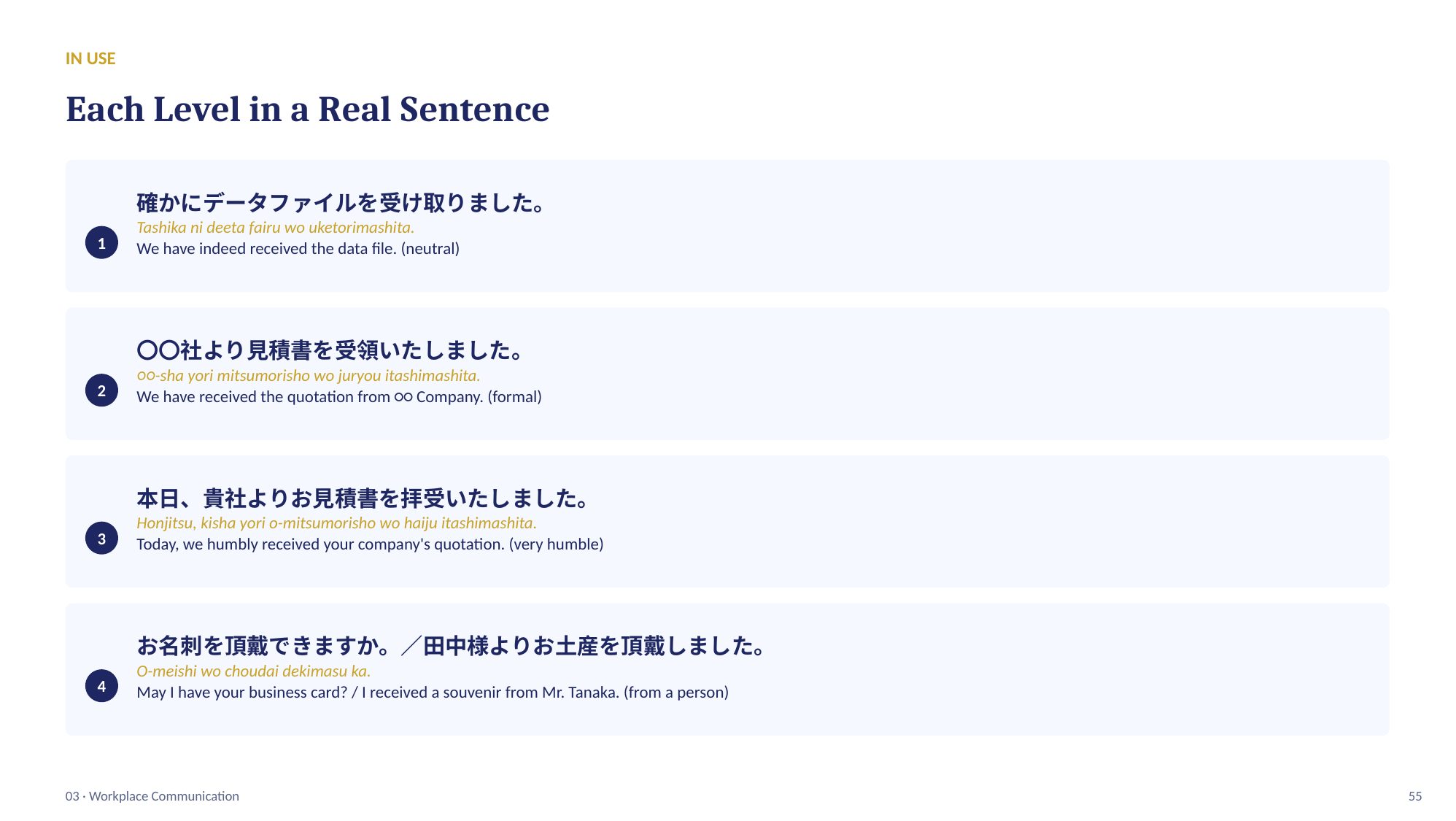
Task: Click the page number 55
Action: coord(1415,796)
